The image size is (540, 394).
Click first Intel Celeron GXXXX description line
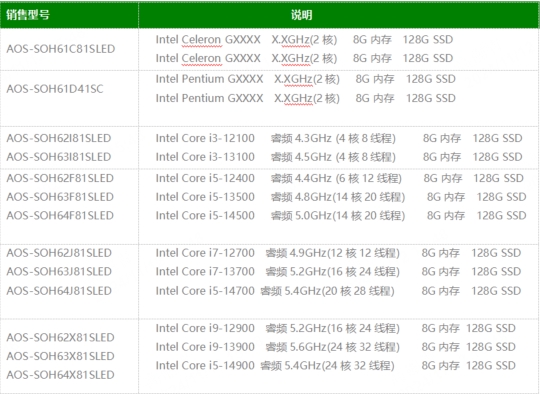(x=304, y=40)
